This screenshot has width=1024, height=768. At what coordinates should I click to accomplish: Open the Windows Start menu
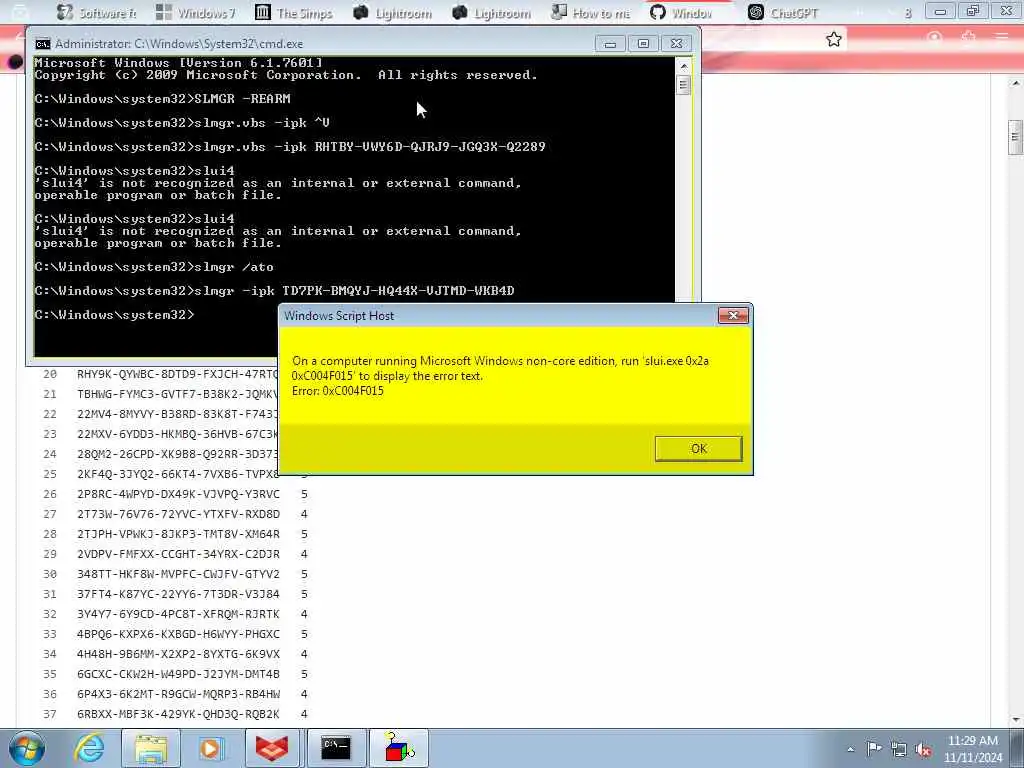pyautogui.click(x=27, y=748)
